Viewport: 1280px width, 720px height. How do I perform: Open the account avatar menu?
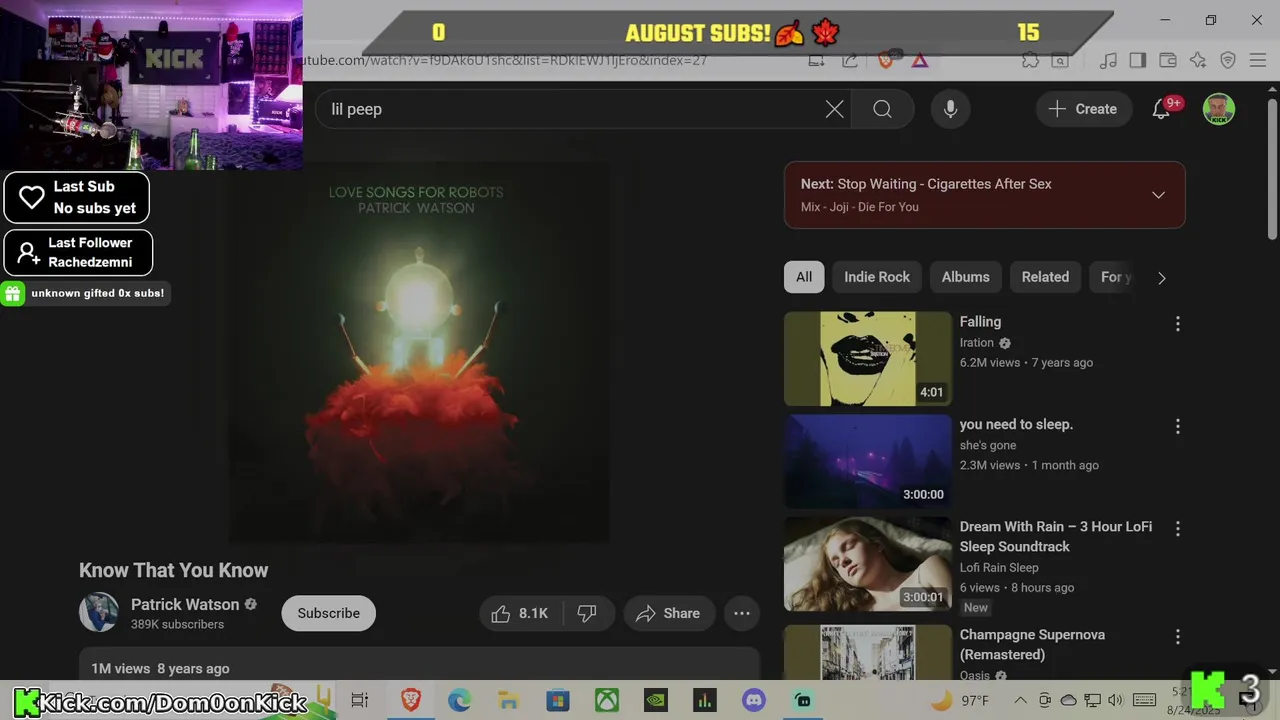click(1218, 109)
